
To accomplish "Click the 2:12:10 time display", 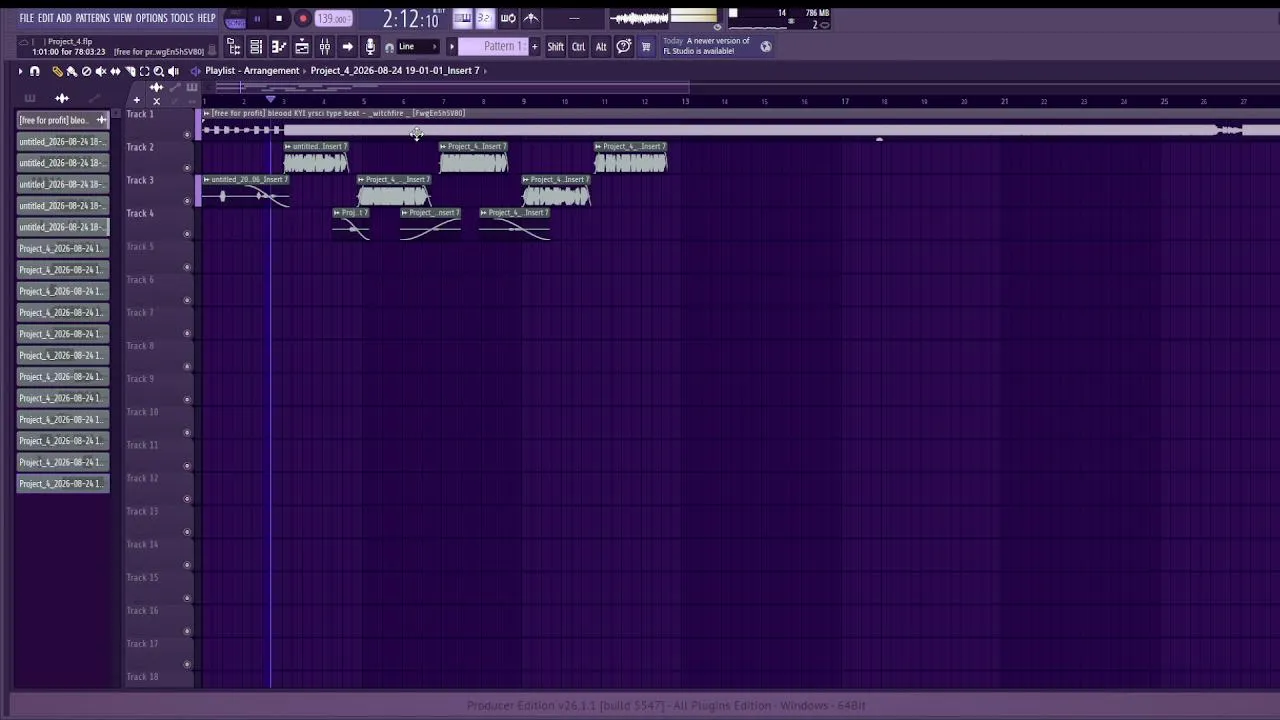I will (x=410, y=19).
